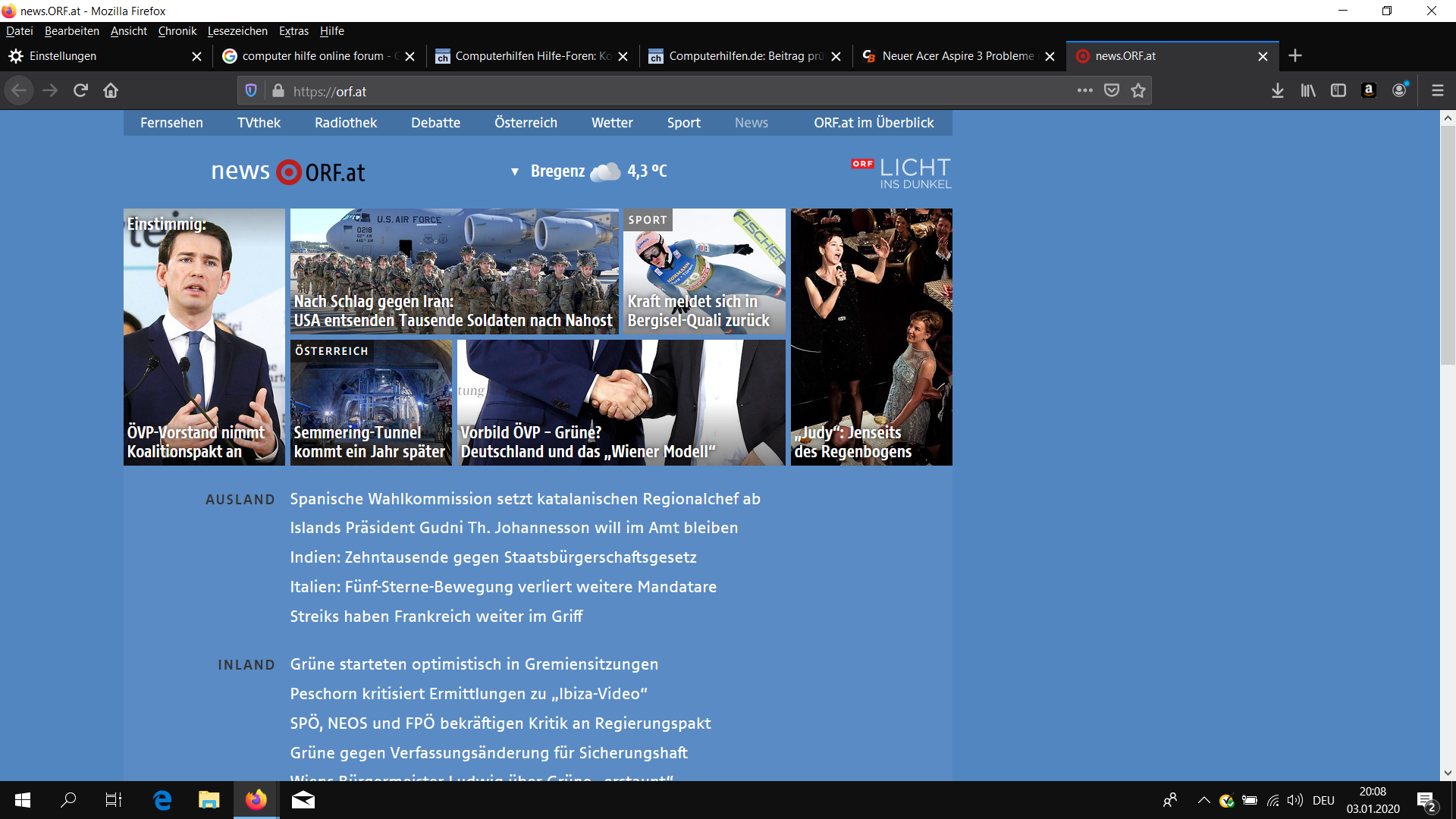Read article about Spanische Wahlkommission

click(525, 499)
